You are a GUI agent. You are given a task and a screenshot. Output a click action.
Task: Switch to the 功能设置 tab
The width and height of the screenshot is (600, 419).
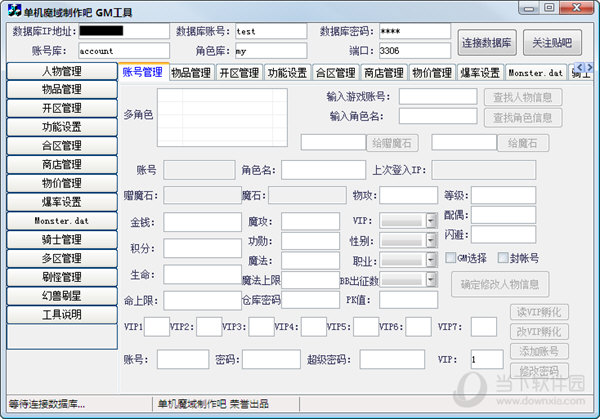pos(288,73)
